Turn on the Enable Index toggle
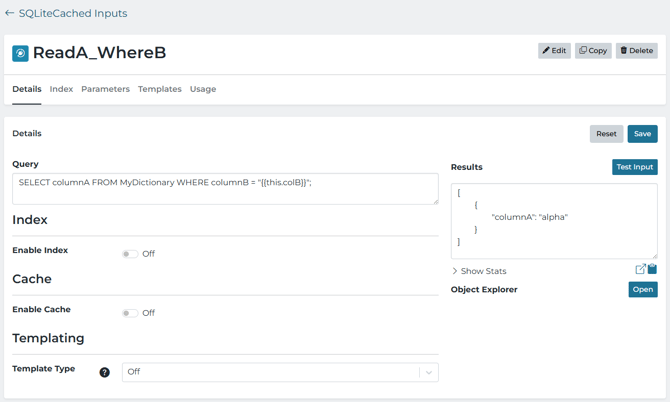 point(130,254)
